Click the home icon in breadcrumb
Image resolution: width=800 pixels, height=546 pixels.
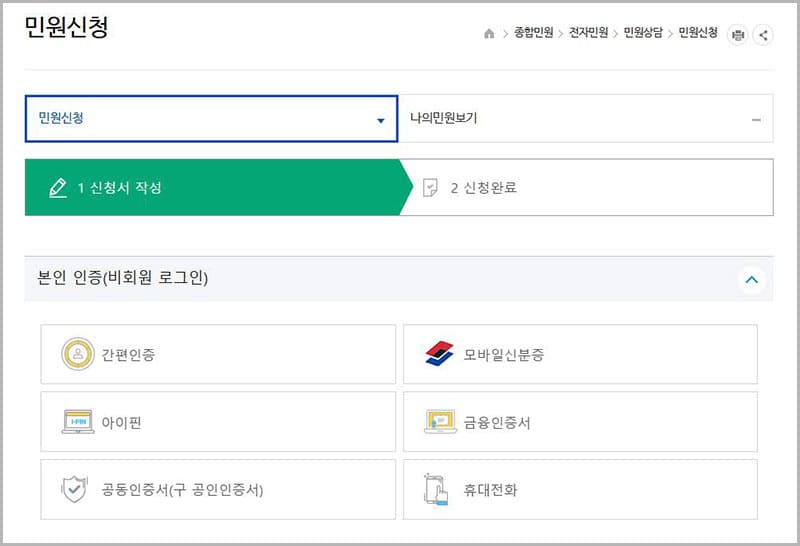489,35
